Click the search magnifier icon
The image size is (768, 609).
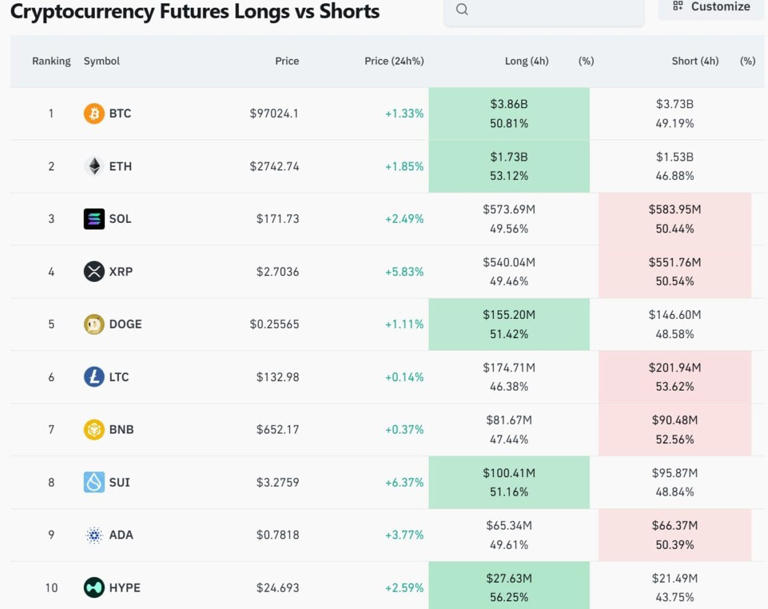click(462, 9)
